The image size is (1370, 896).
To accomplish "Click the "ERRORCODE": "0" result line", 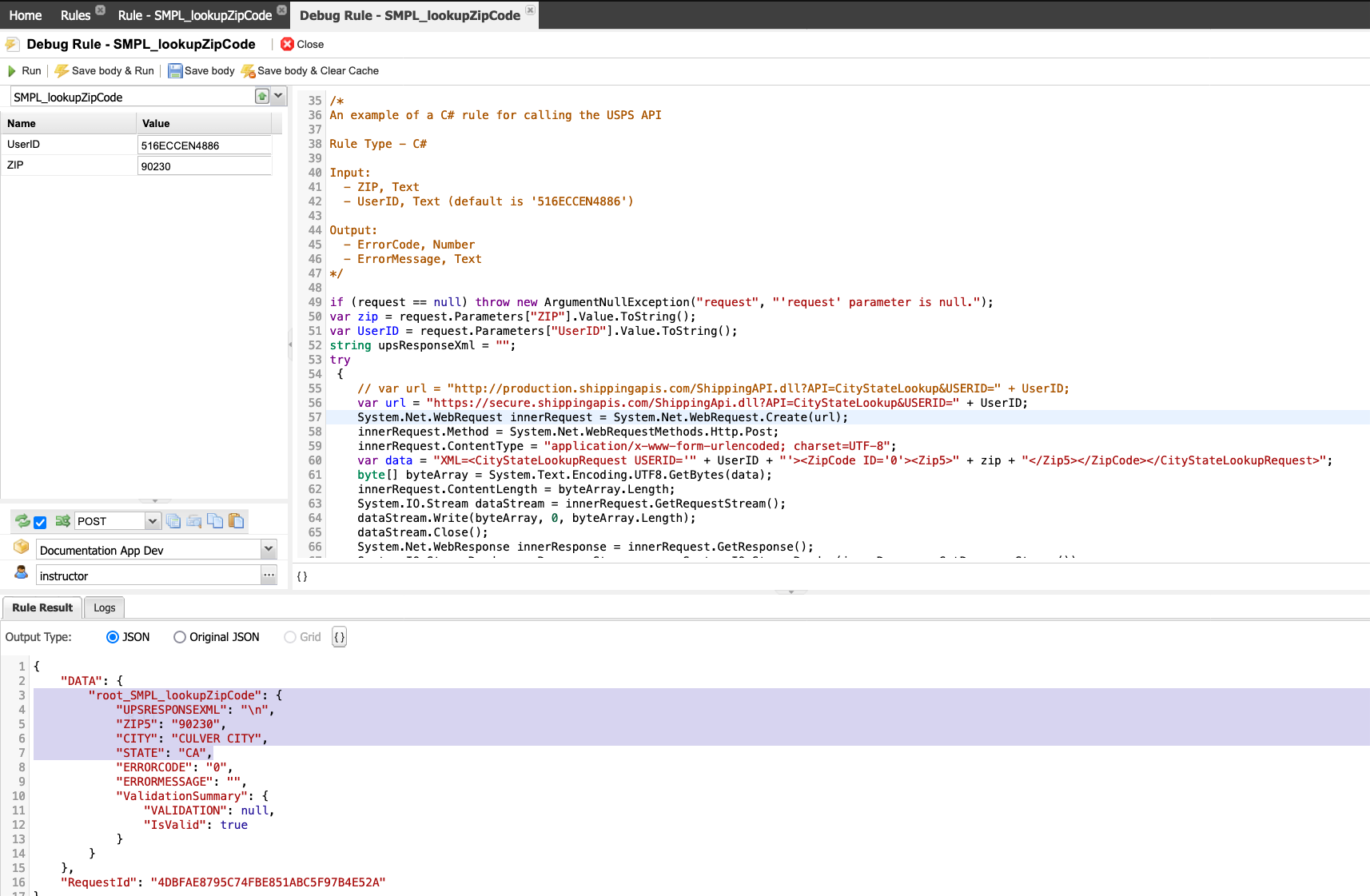I will tap(174, 767).
